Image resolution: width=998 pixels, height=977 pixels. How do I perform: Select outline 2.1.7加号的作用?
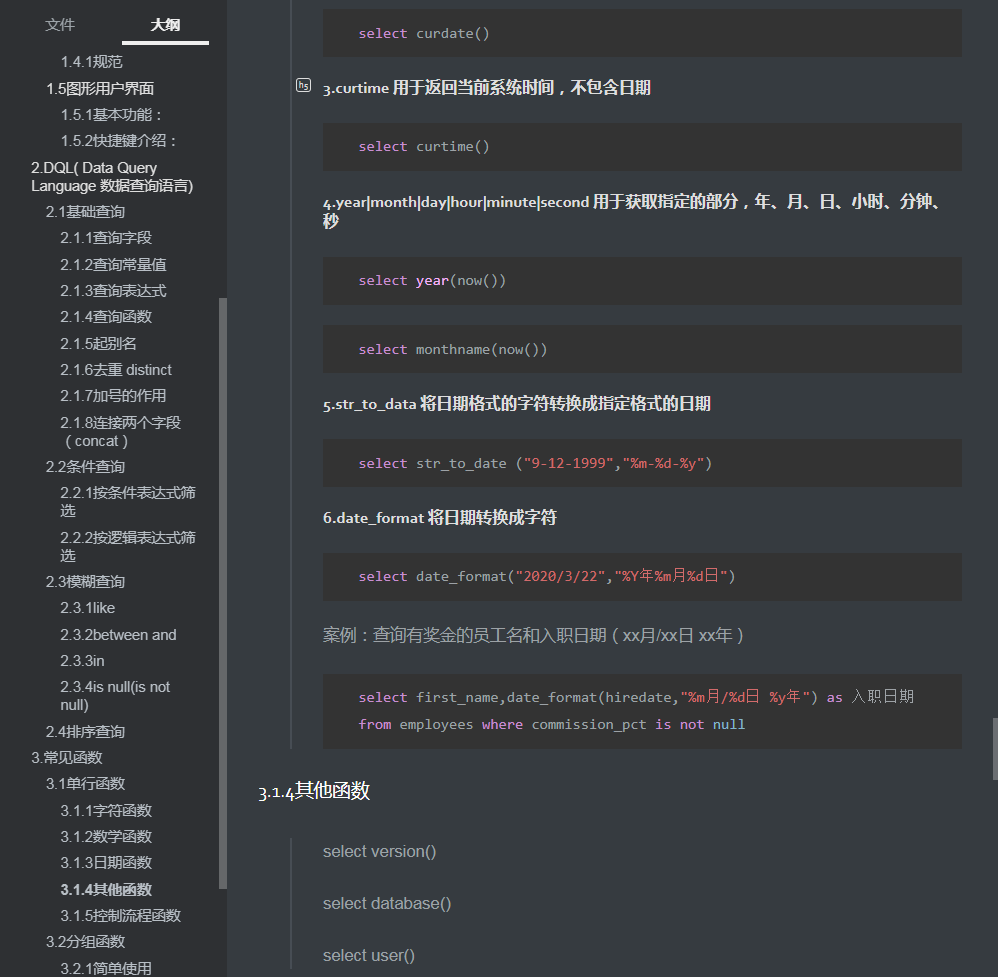113,396
